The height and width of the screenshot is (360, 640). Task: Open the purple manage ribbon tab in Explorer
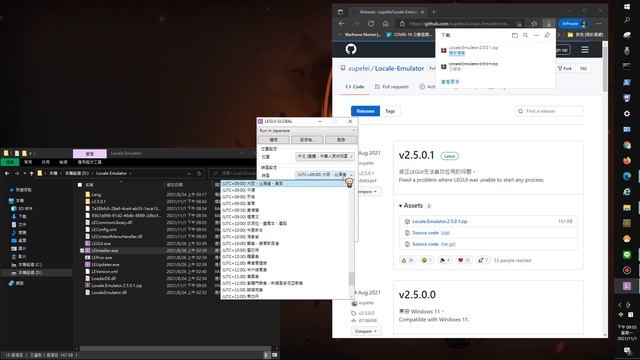(x=90, y=153)
